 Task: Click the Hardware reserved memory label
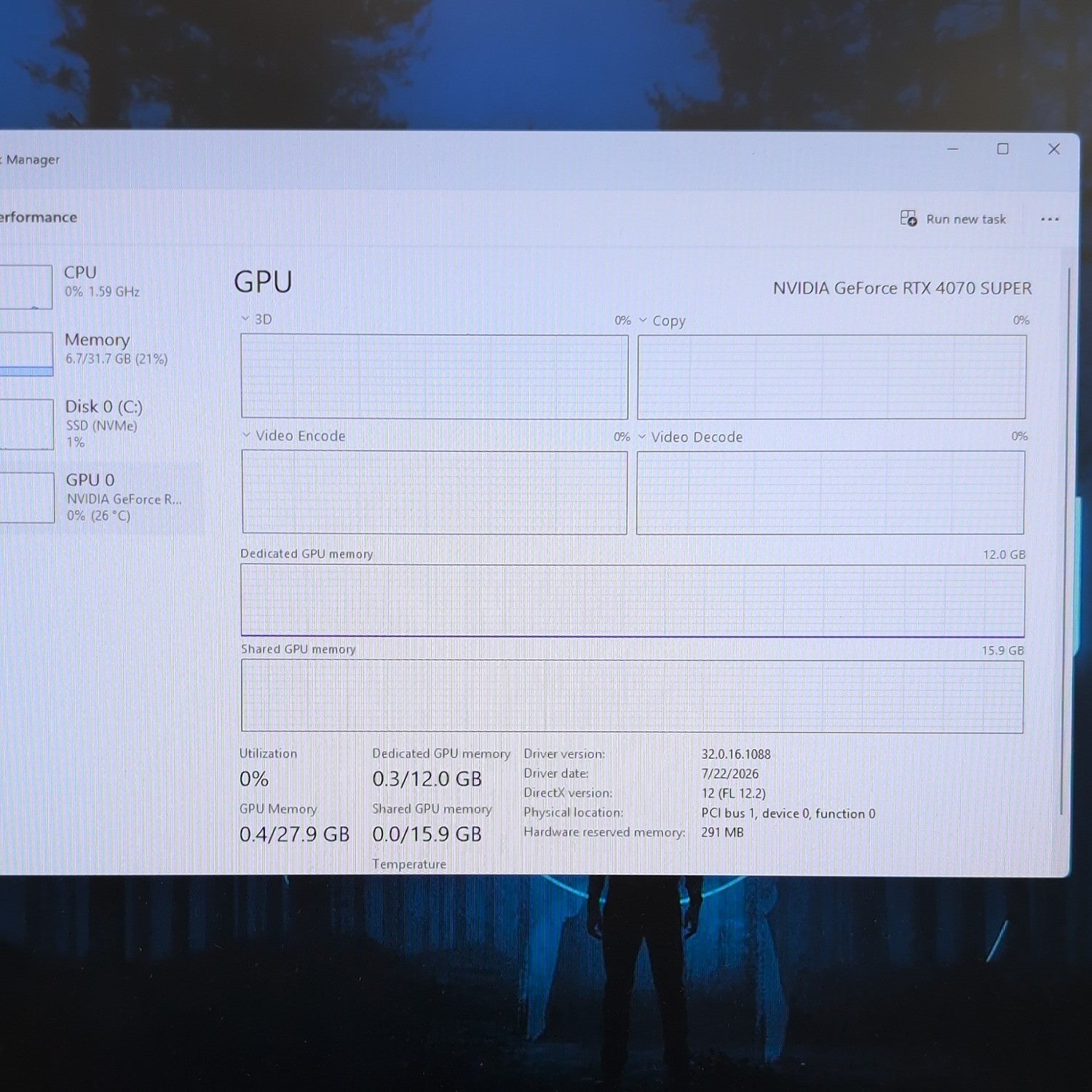604,832
